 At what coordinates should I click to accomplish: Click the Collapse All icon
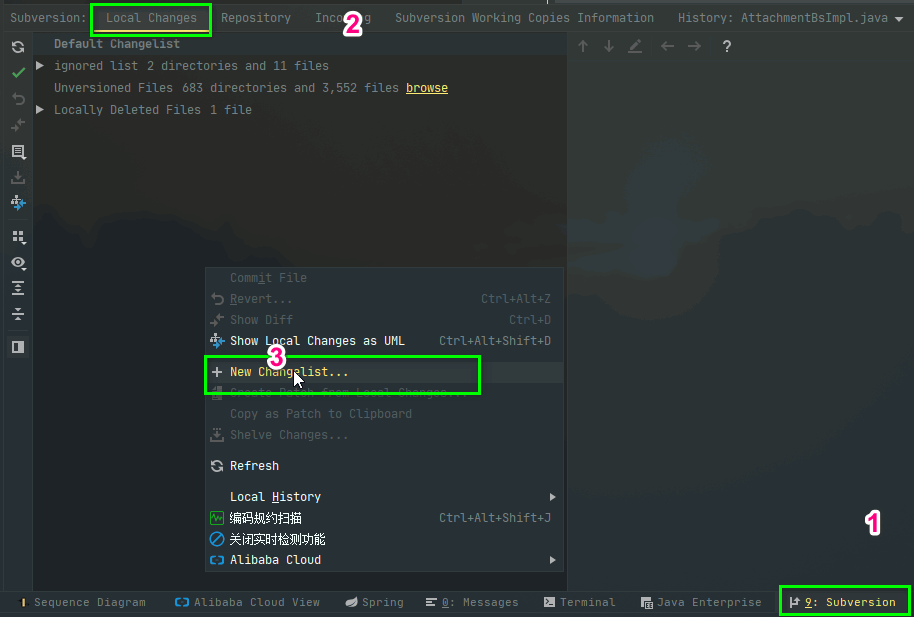tap(18, 314)
